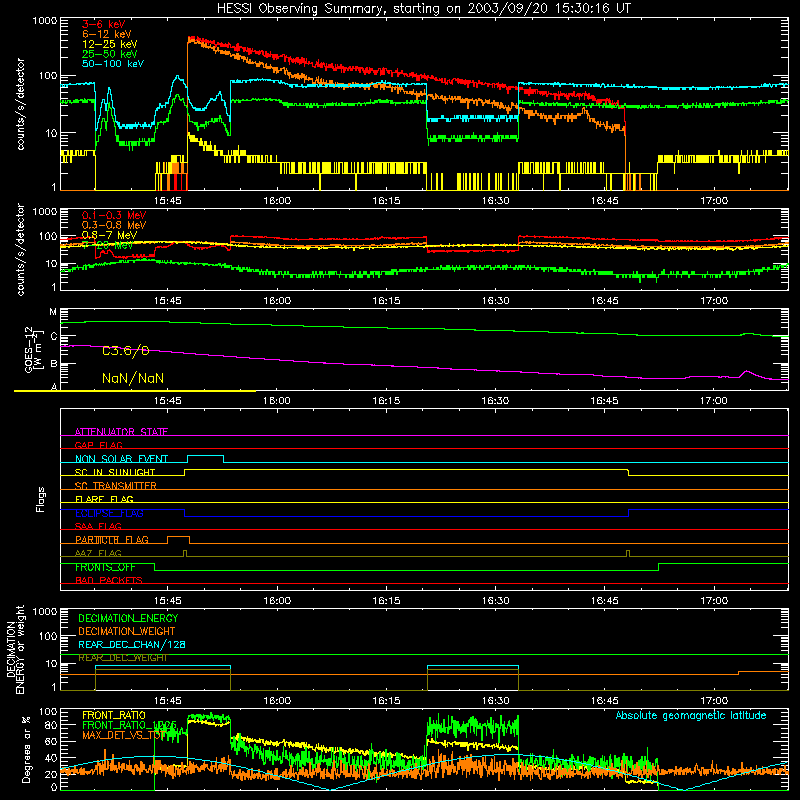Select the SC_TRANSMITTER flag label
Screen dimensions: 800x800
115,486
